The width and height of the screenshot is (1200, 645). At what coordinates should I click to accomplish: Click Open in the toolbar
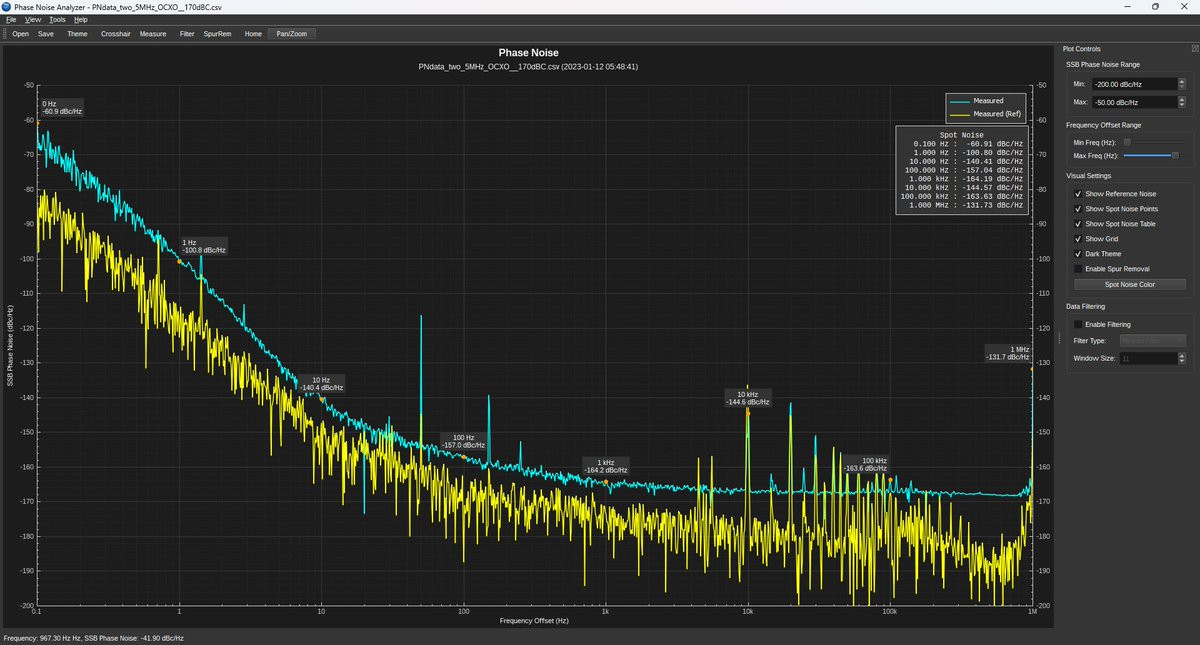click(20, 34)
